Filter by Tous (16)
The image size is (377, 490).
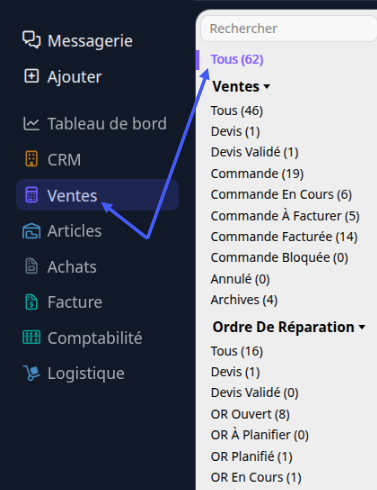(237, 351)
